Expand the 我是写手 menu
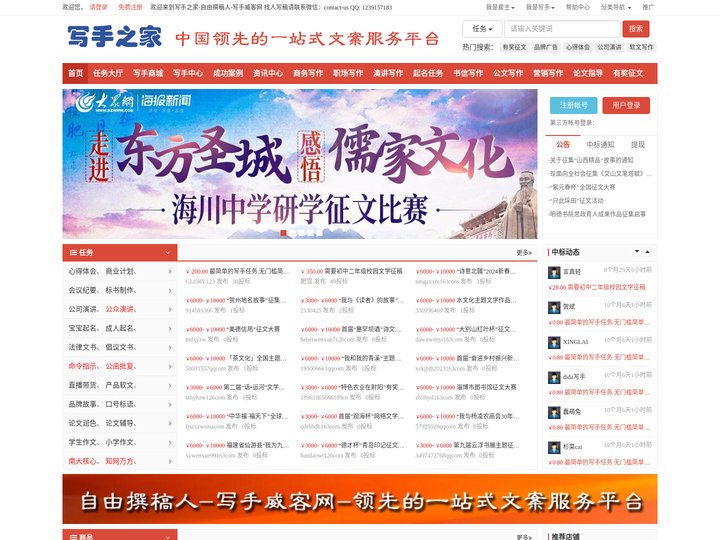This screenshot has width=720, height=540. pyautogui.click(x=540, y=7)
